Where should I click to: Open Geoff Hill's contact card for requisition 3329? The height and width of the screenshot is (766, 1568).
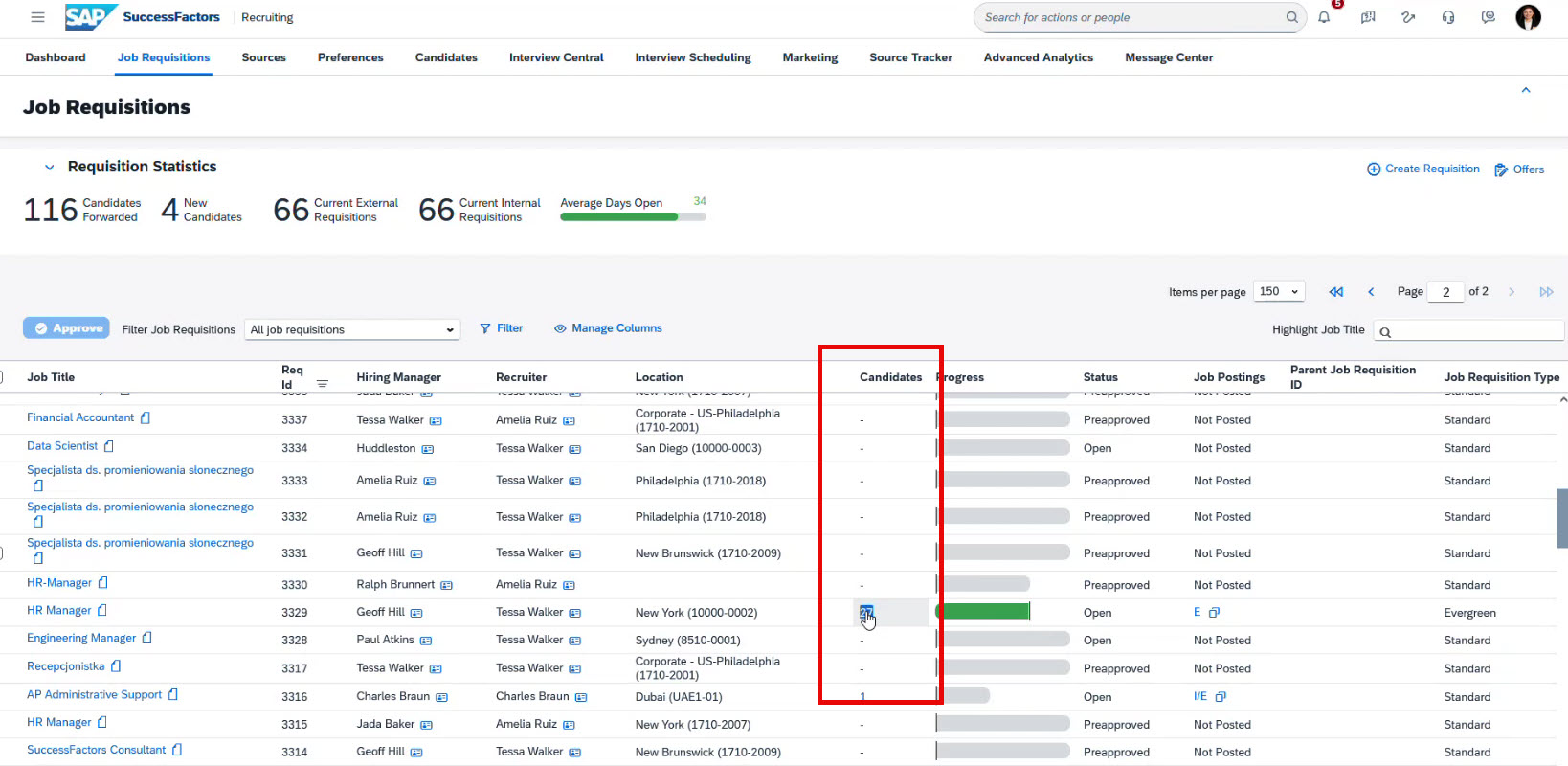tap(416, 613)
